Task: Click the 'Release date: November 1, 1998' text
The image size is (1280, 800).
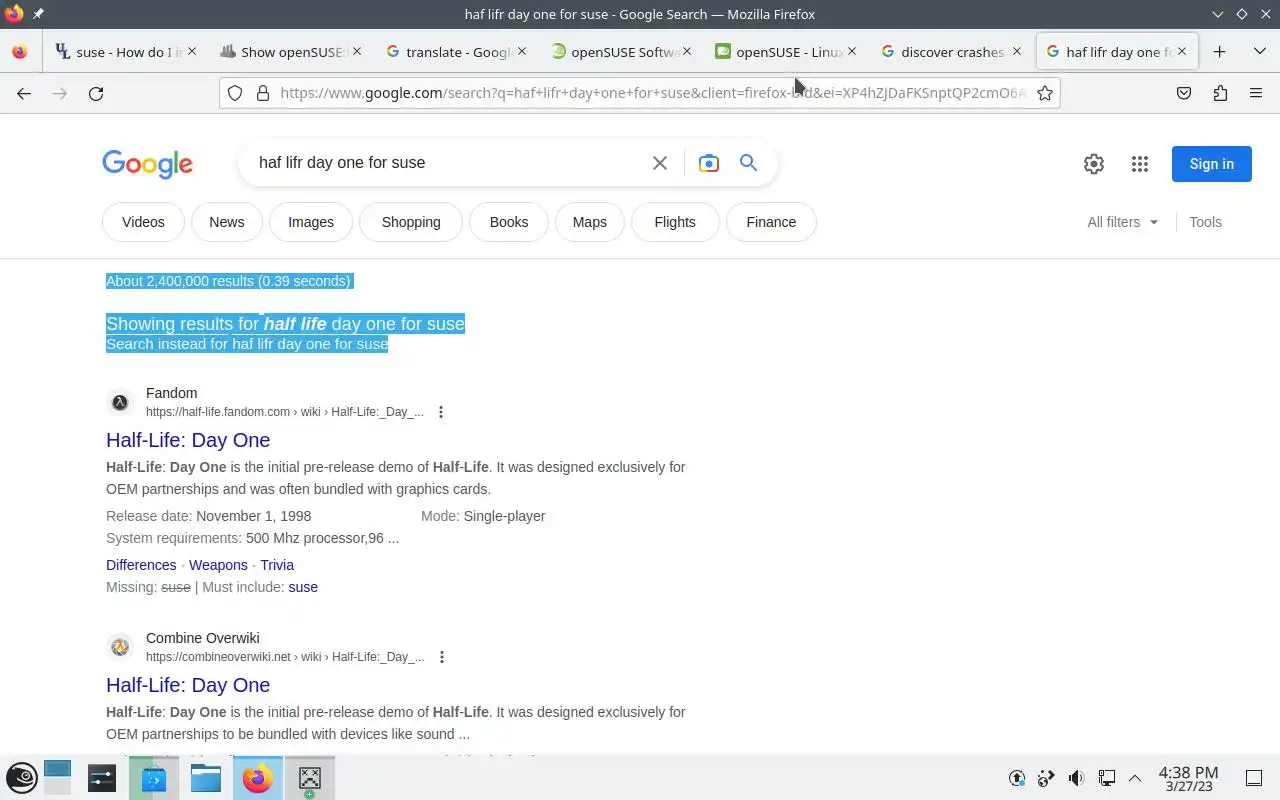Action: click(209, 516)
